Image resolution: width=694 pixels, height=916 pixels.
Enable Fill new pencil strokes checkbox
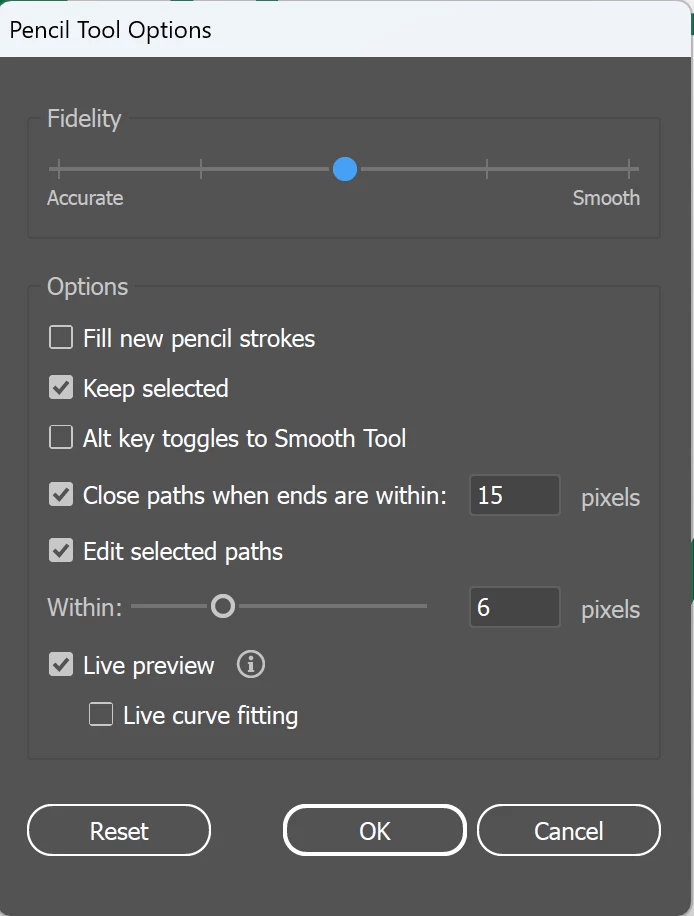(61, 337)
